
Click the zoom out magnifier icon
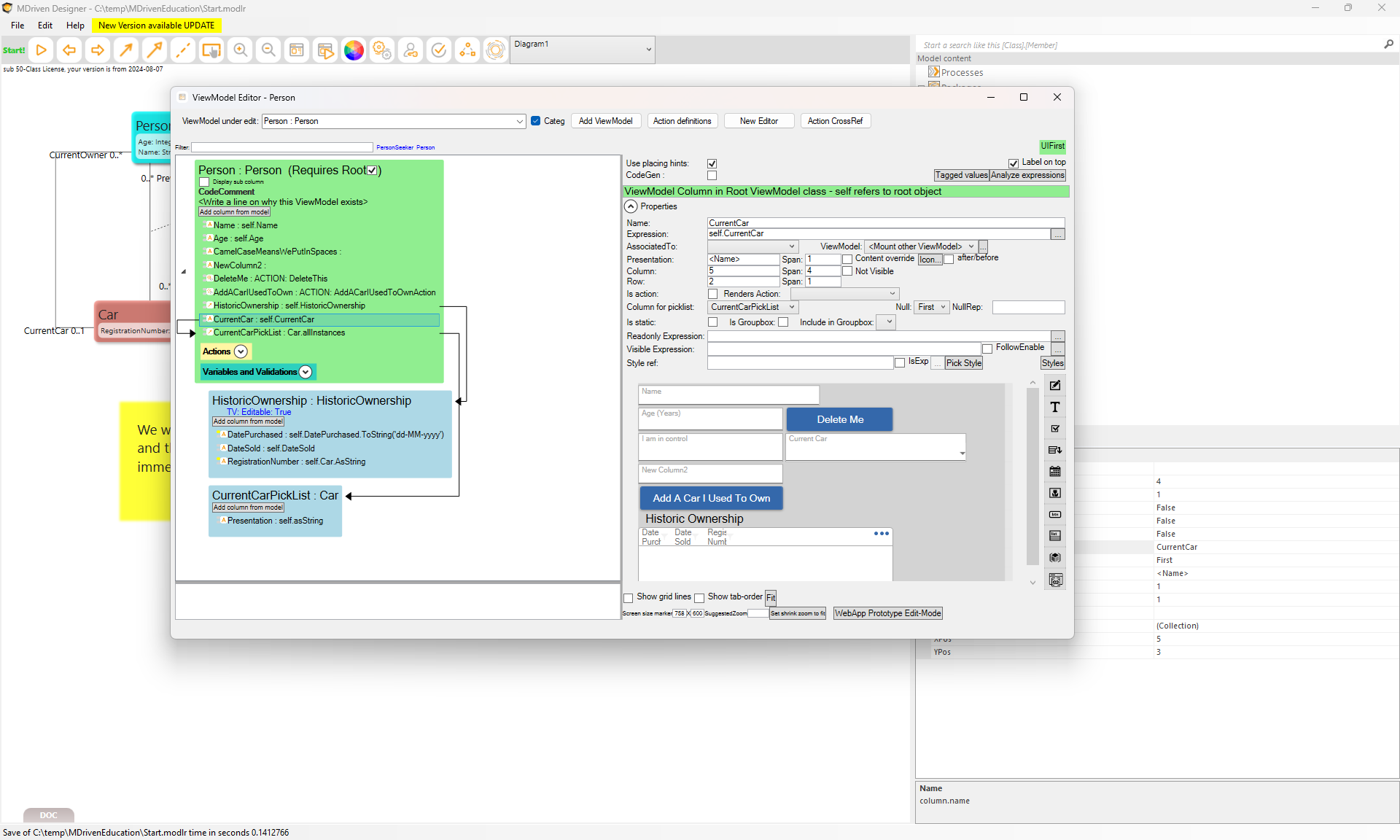pos(268,50)
